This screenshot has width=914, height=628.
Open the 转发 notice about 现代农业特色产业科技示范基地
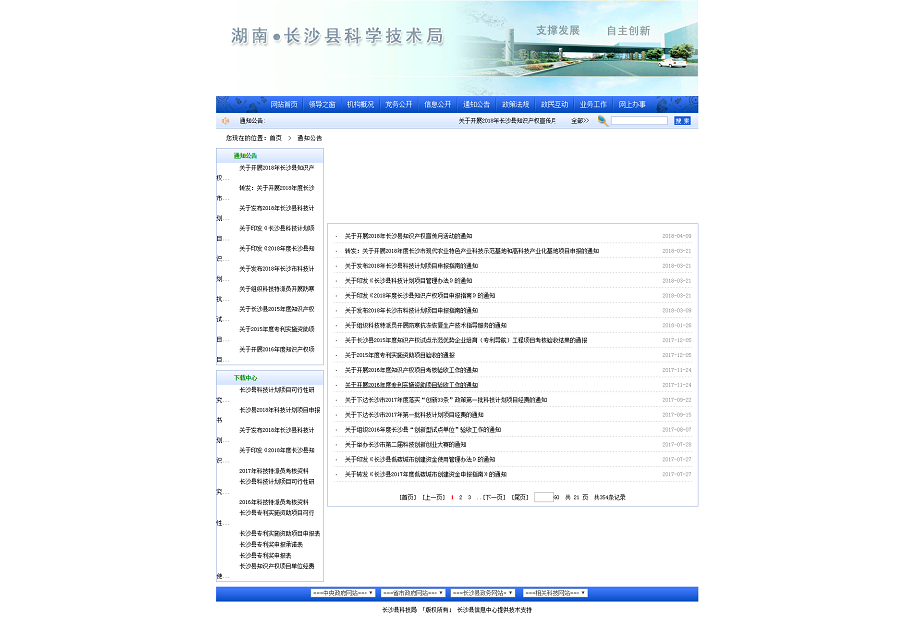point(472,251)
